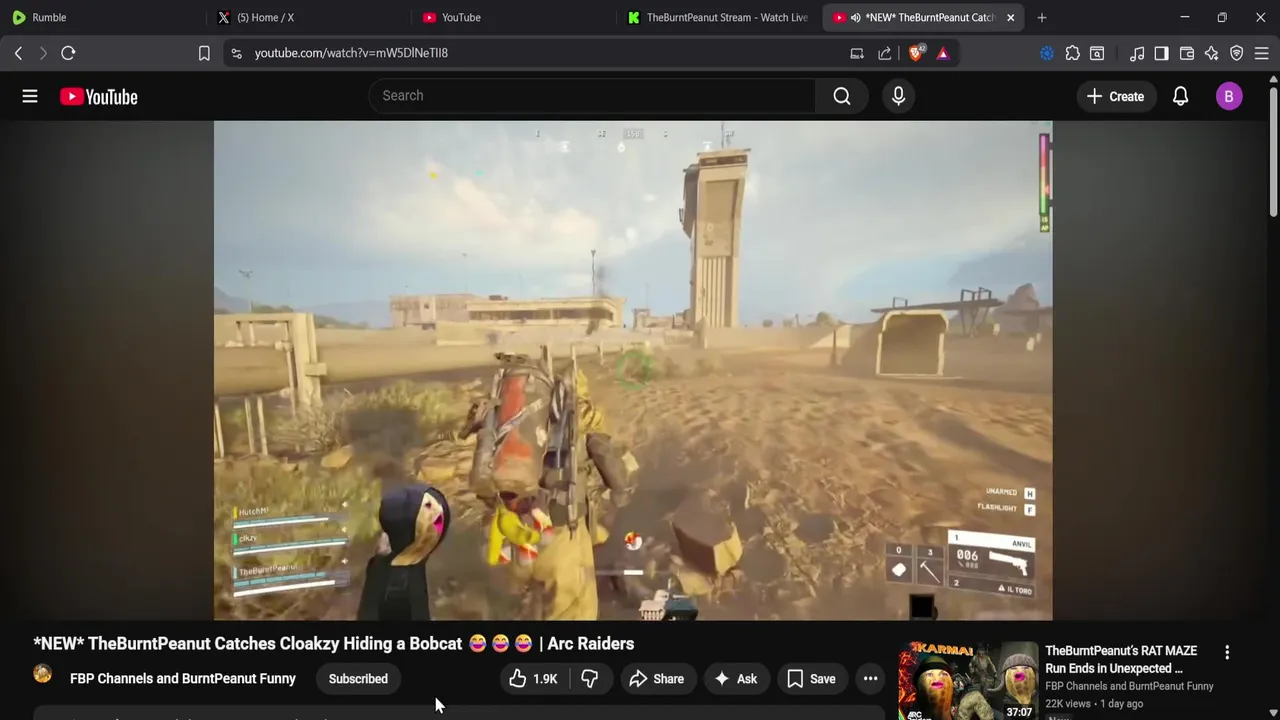Click browser share page icon
Screen dimensions: 1280x720
pyautogui.click(x=885, y=53)
